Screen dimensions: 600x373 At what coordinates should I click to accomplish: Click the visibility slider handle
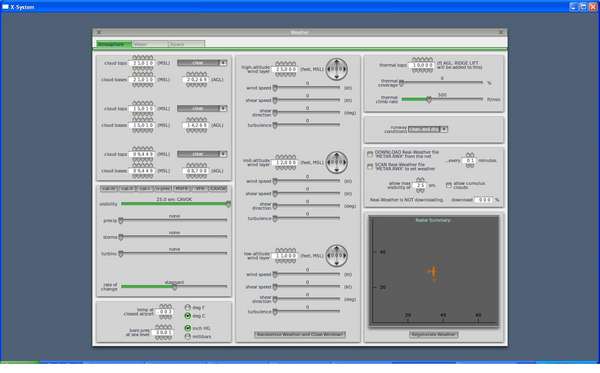228,204
